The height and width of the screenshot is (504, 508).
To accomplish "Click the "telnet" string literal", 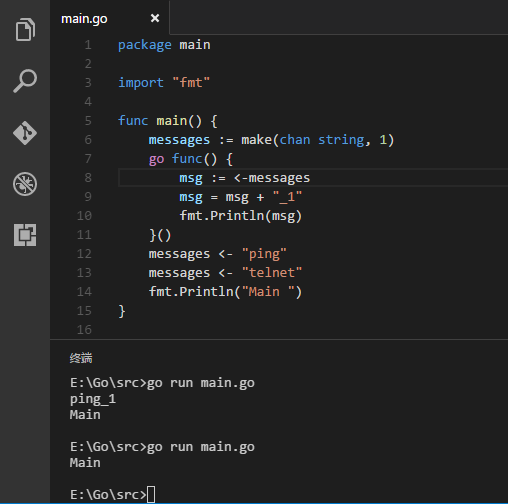I will pyautogui.click(x=272, y=273).
